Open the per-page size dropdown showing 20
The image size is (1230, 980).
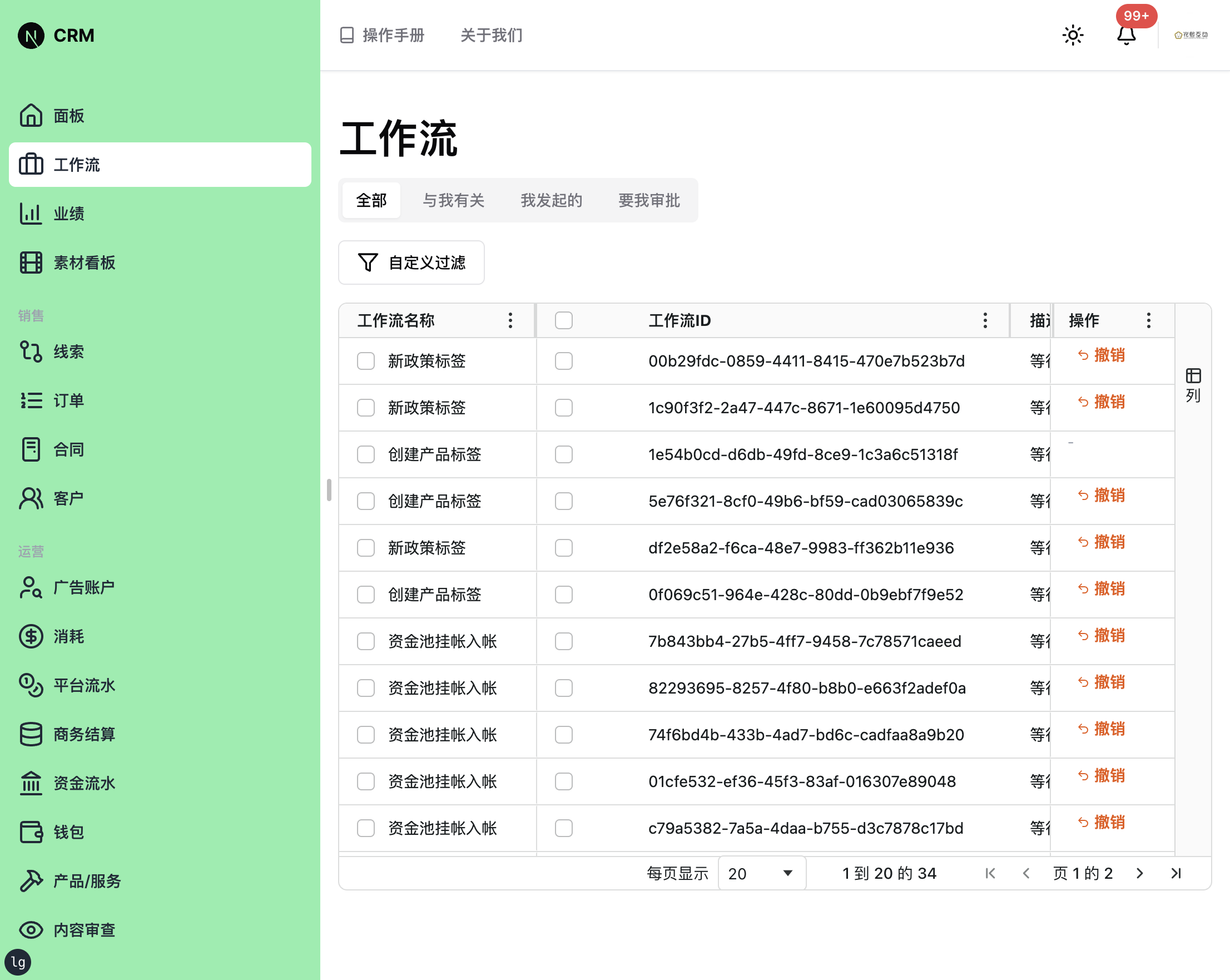762,873
